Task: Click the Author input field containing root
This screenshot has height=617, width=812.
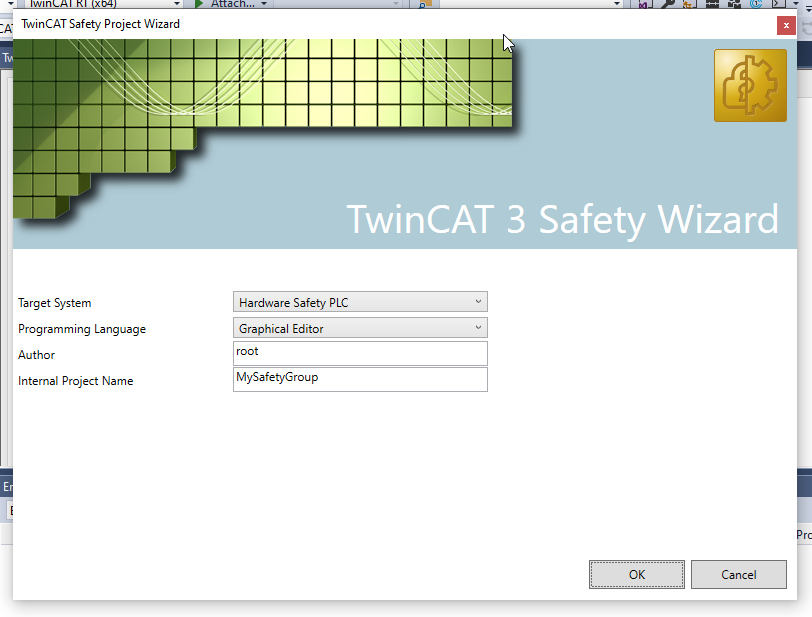Action: [x=360, y=353]
